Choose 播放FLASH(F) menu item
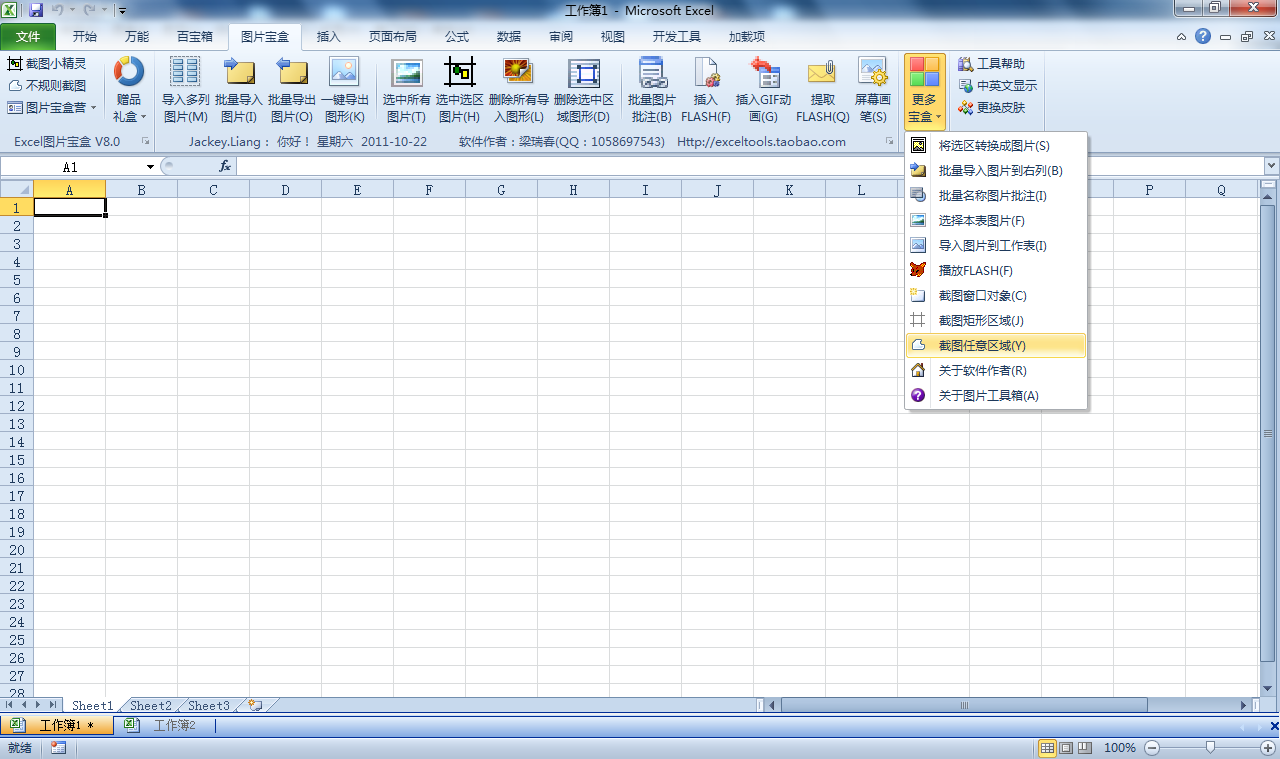Screen dimensions: 1280x759 (995, 271)
